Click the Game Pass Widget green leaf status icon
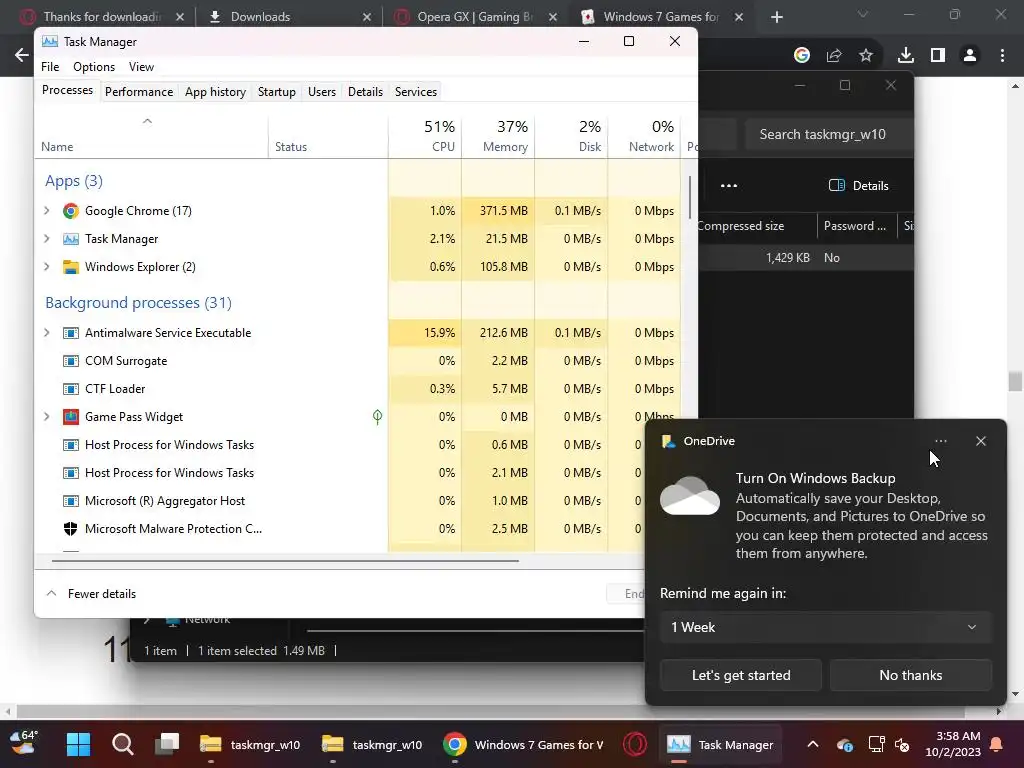Viewport: 1024px width, 768px height. [x=377, y=417]
